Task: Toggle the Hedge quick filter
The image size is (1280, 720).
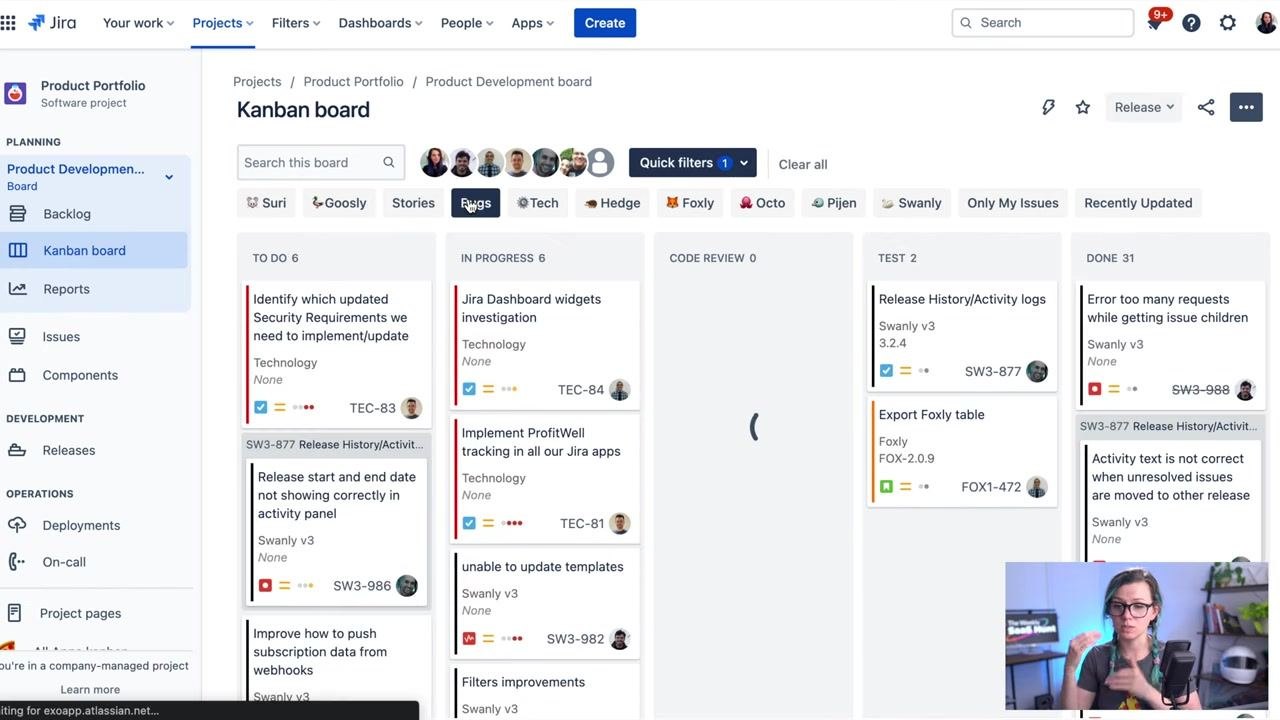Action: (x=612, y=203)
